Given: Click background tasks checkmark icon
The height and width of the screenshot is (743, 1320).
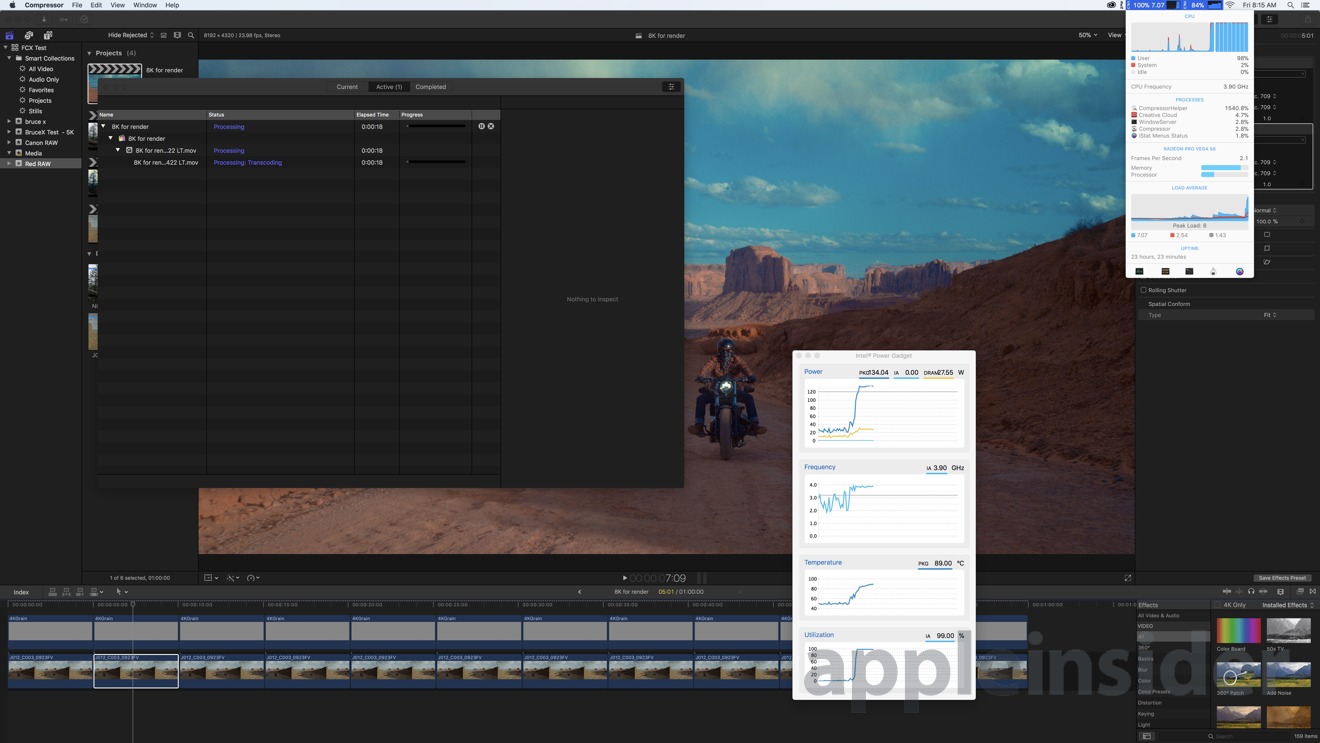Looking at the screenshot, I should click(x=84, y=19).
